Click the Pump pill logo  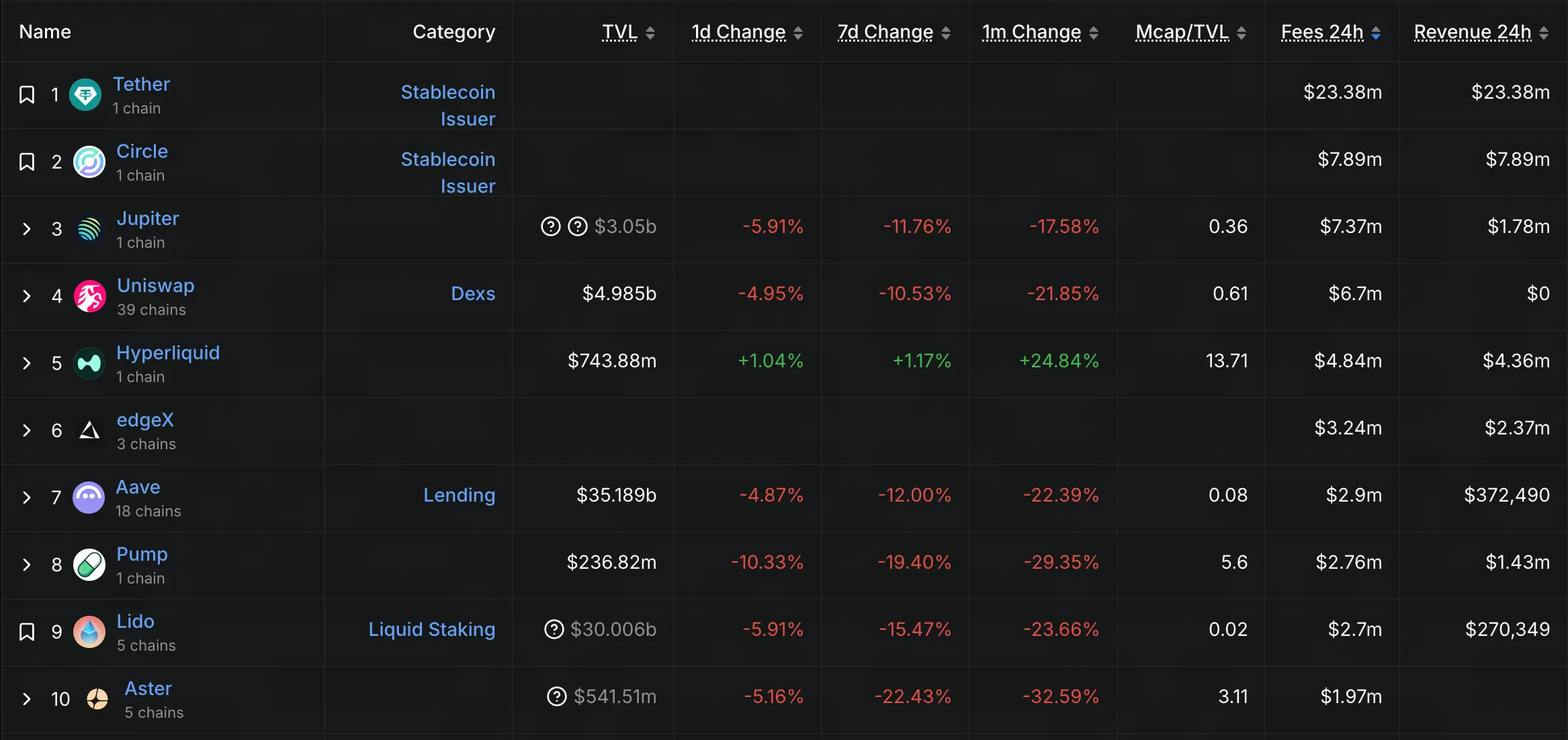[89, 565]
